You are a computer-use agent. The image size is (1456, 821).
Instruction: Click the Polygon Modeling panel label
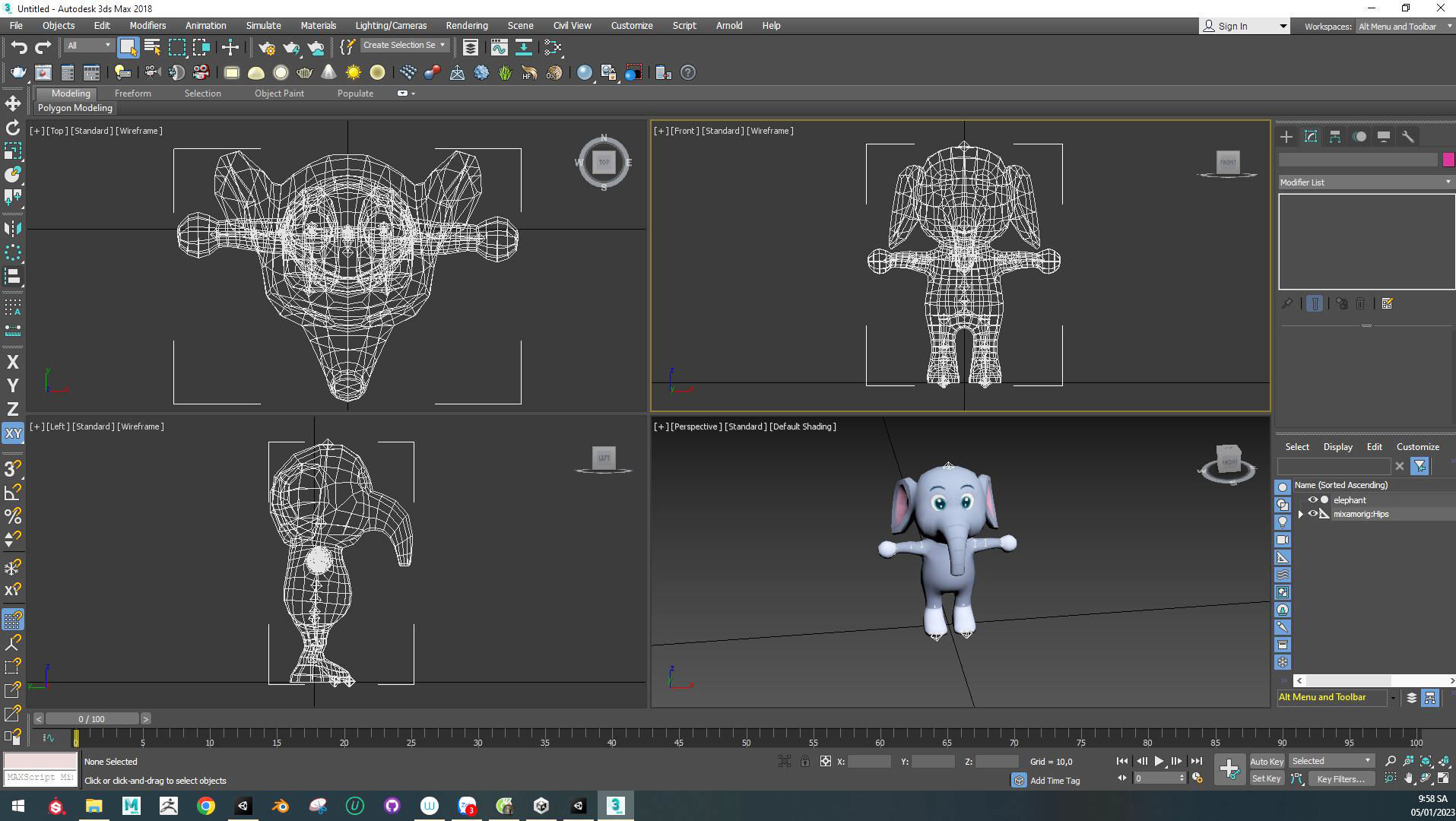(75, 108)
